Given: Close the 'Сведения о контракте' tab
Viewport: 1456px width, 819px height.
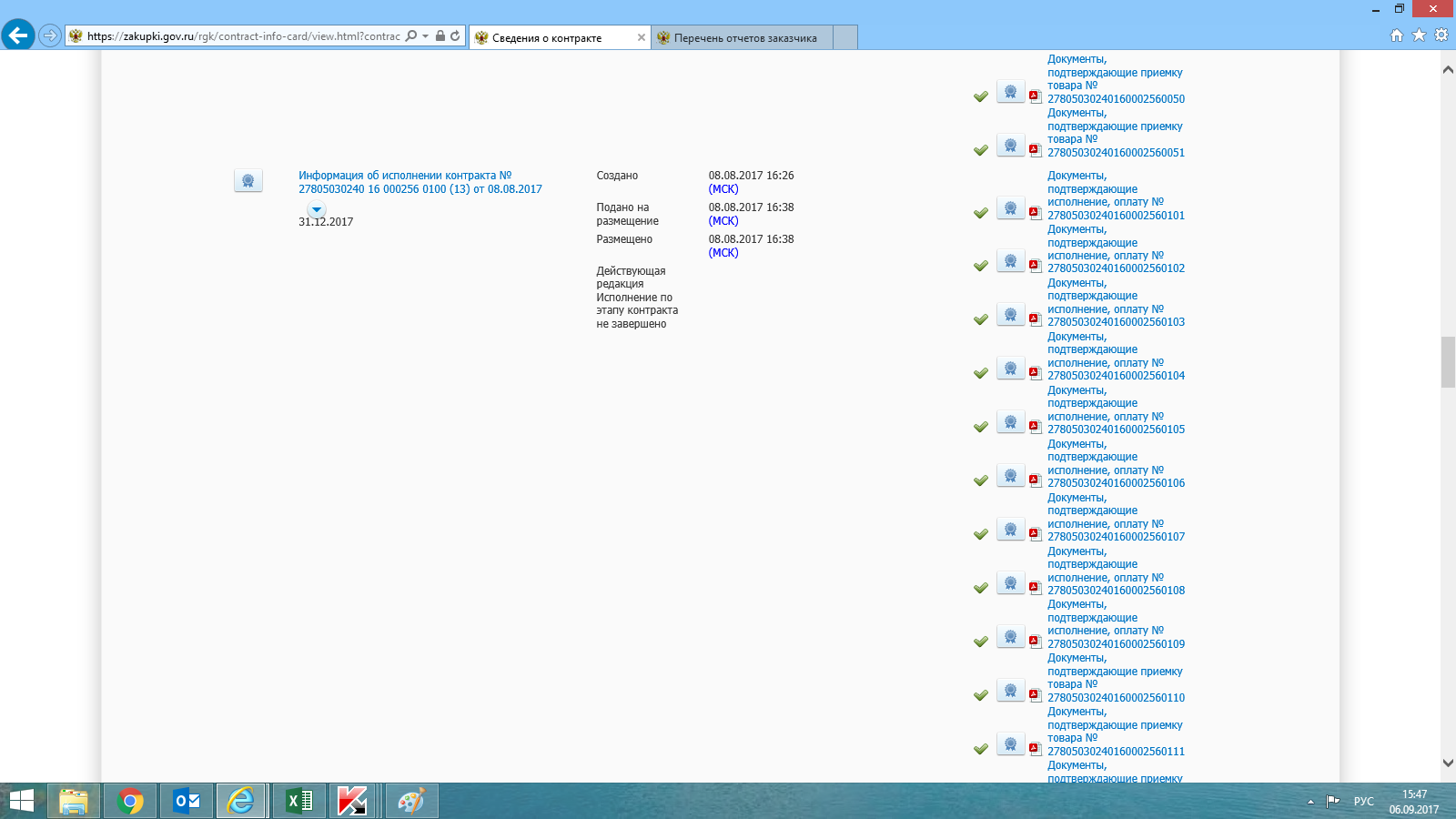Looking at the screenshot, I should pos(641,37).
